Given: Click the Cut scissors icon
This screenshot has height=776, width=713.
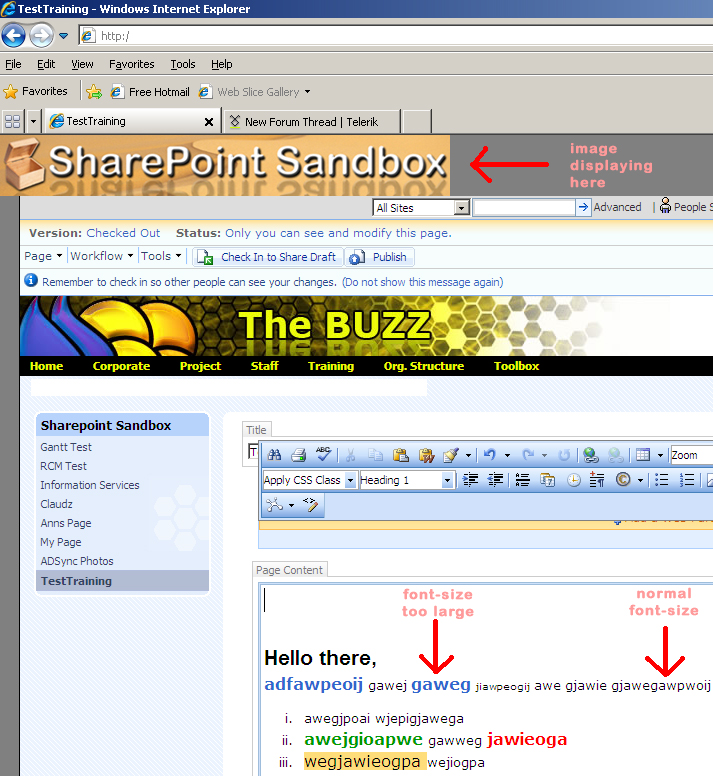Looking at the screenshot, I should [x=351, y=454].
